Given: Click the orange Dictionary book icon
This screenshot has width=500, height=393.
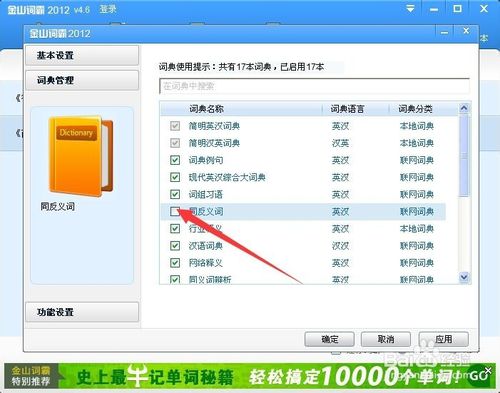Looking at the screenshot, I should 81,156.
